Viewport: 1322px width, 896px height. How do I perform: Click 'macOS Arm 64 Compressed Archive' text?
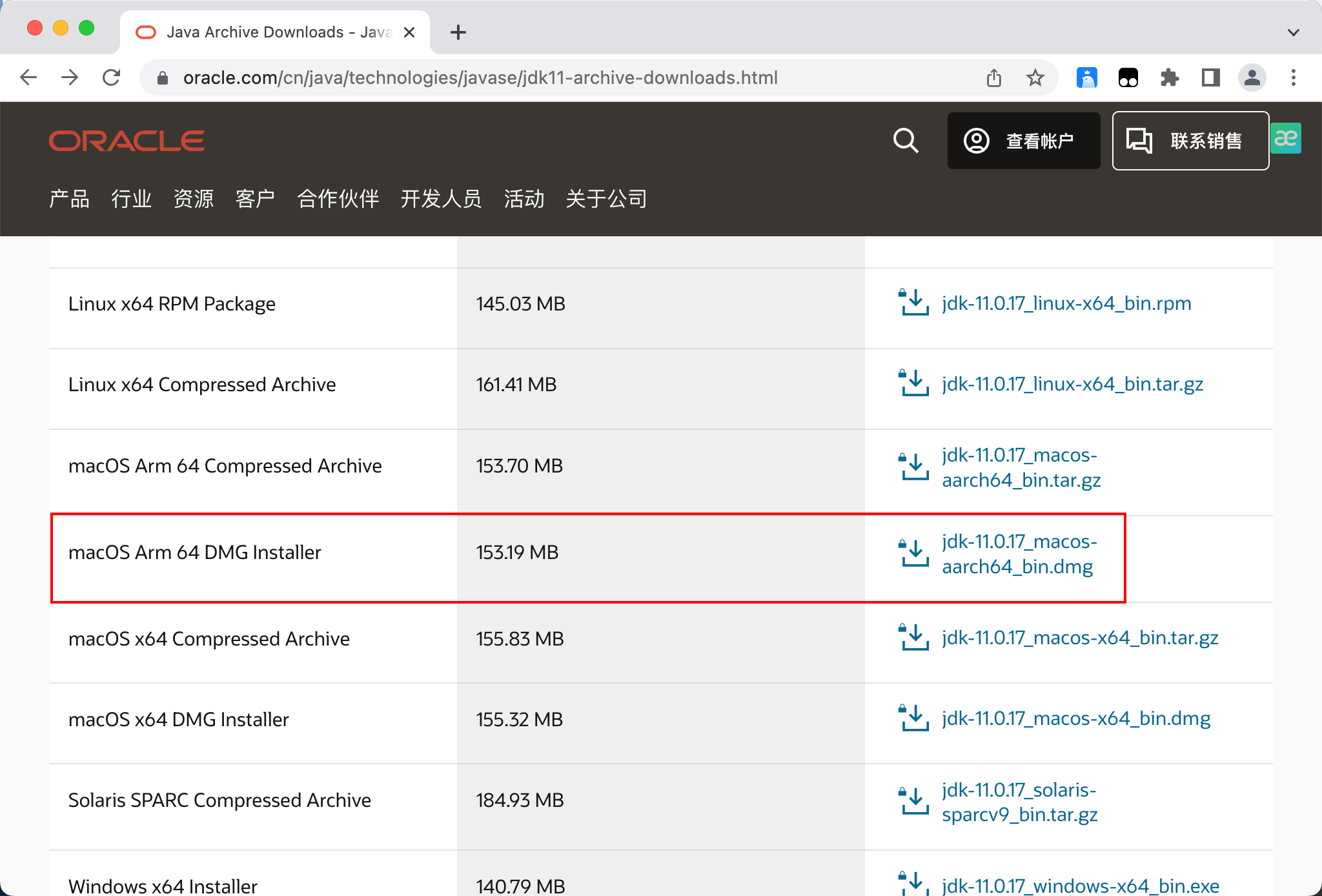tap(225, 466)
